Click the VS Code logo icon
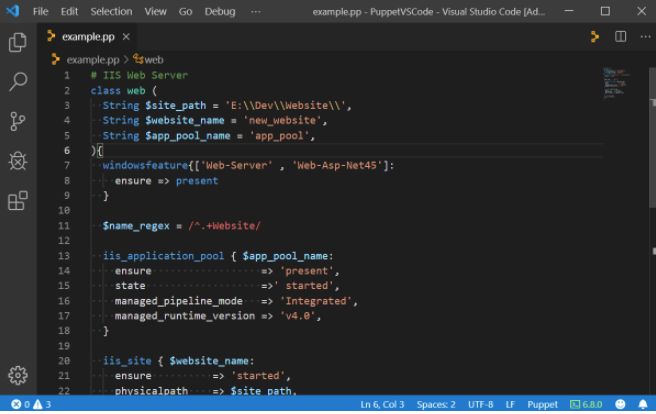 13,11
